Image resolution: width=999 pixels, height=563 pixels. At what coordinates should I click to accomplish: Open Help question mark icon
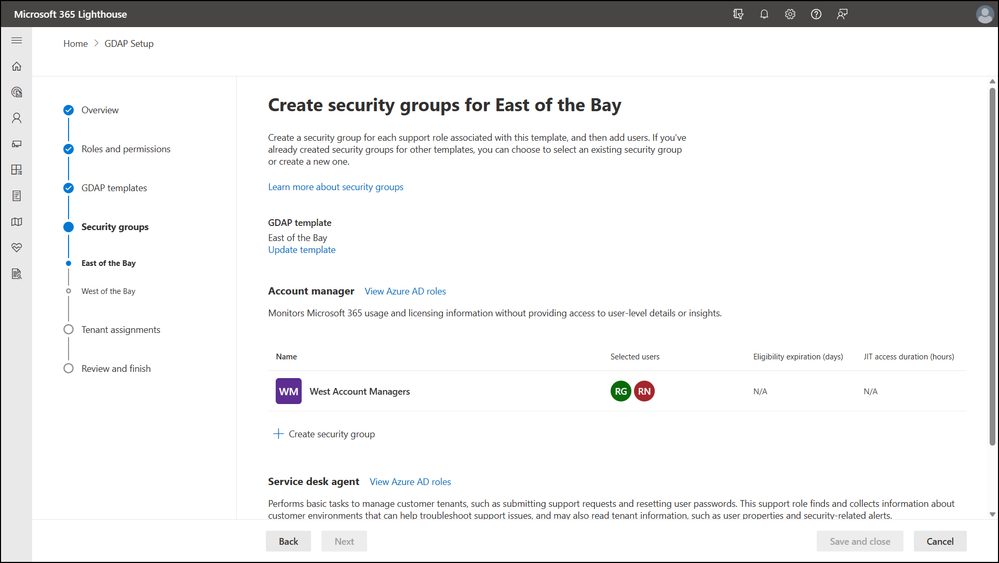816,14
